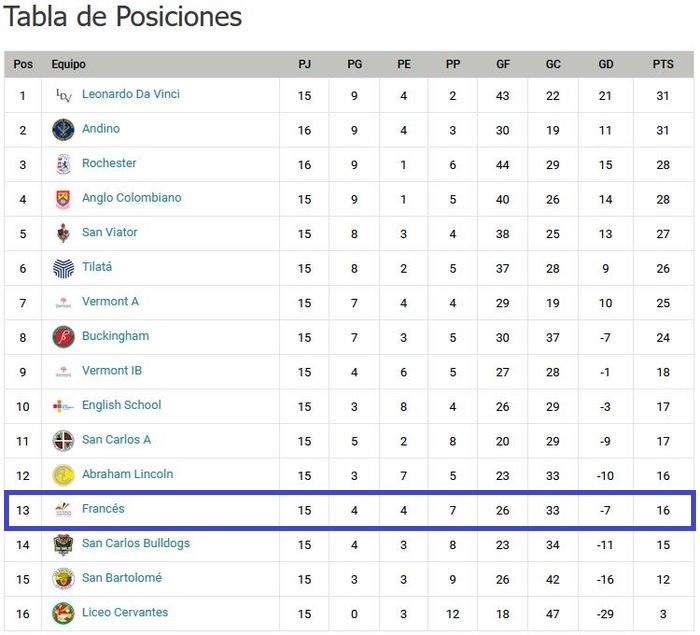Open the San Viator team link
Viewport: 700px width, 635px height.
click(x=110, y=232)
